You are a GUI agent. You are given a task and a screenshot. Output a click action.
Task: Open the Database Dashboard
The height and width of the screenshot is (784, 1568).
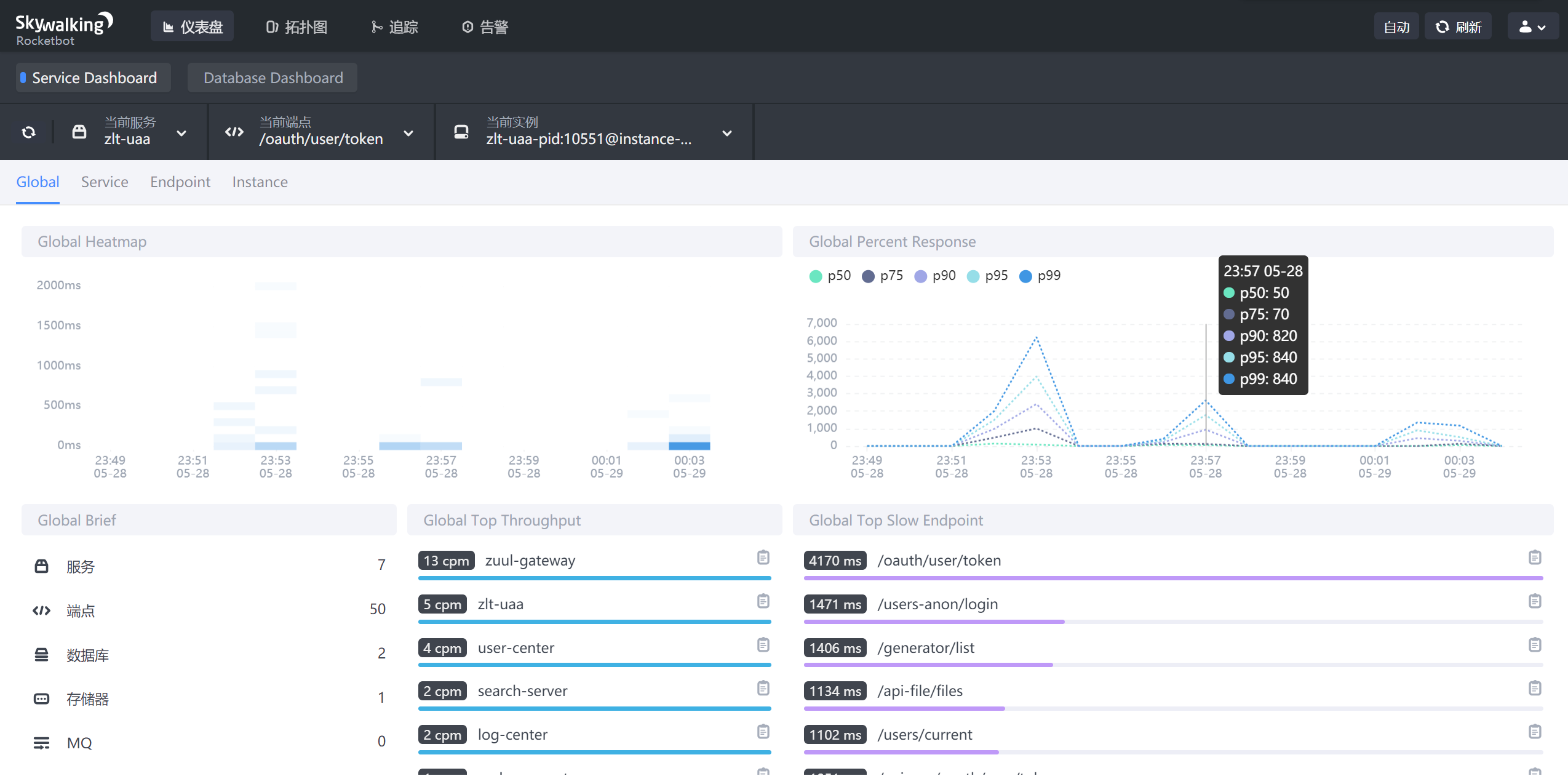pyautogui.click(x=273, y=78)
